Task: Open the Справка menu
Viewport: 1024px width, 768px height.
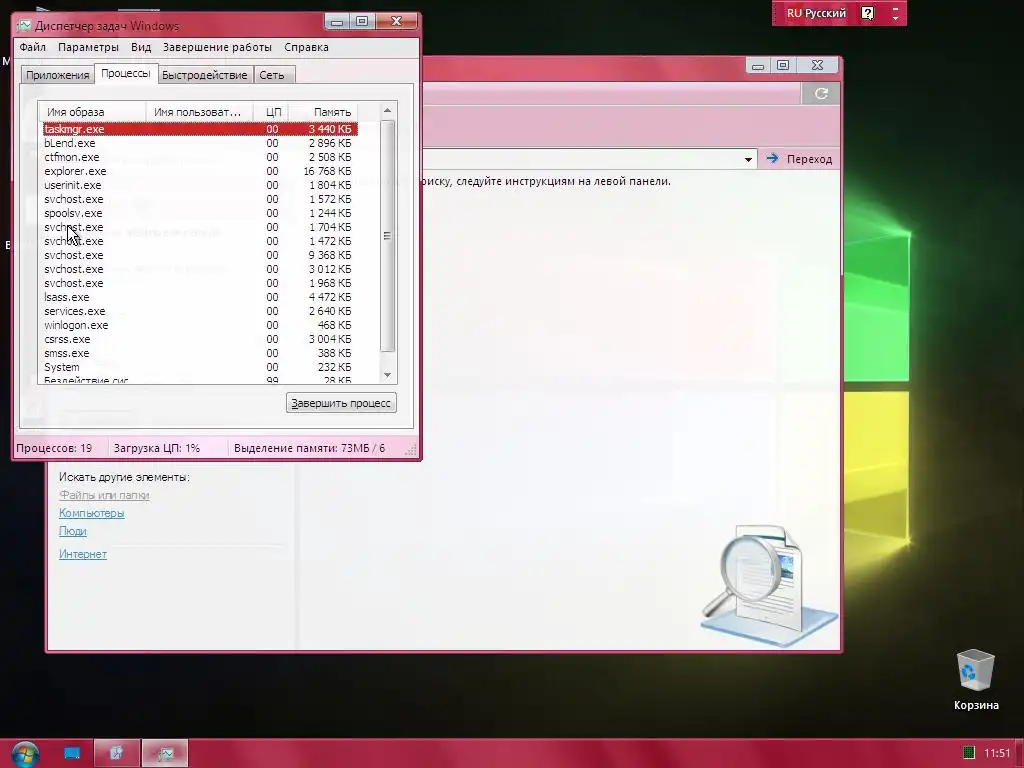Action: [x=306, y=47]
